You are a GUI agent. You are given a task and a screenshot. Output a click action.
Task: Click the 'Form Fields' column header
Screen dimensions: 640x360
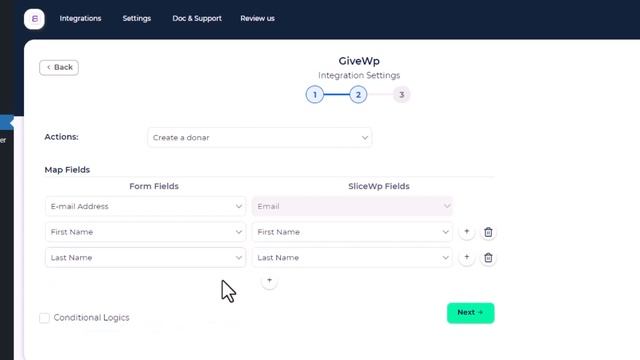pos(154,186)
